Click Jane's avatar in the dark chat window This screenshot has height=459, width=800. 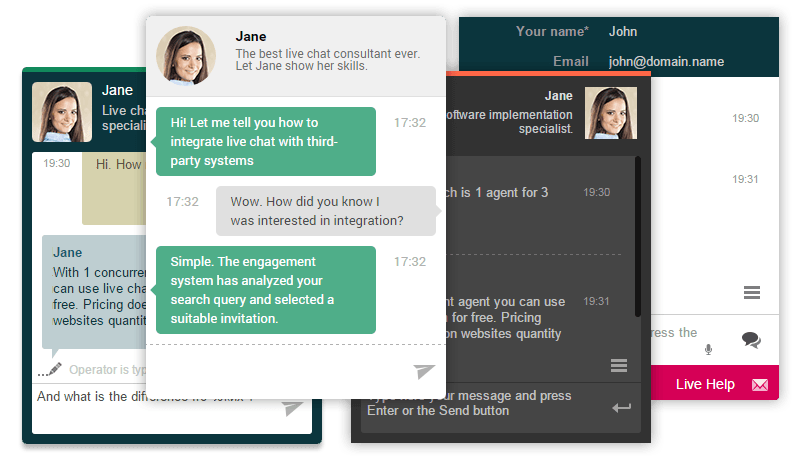tap(611, 113)
